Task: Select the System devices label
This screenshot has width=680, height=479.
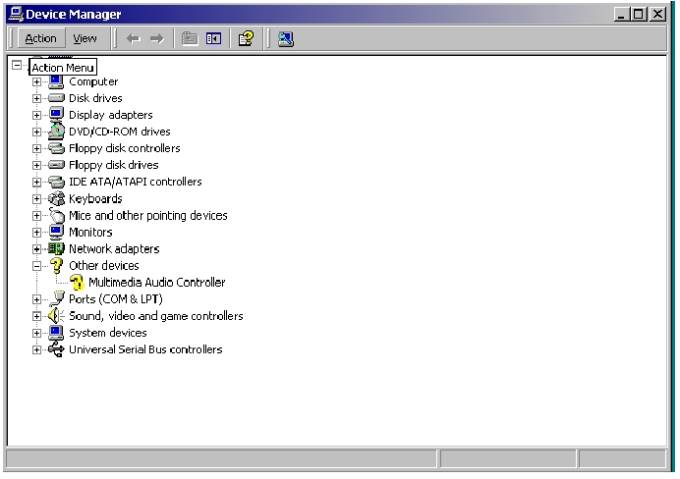Action: [108, 333]
